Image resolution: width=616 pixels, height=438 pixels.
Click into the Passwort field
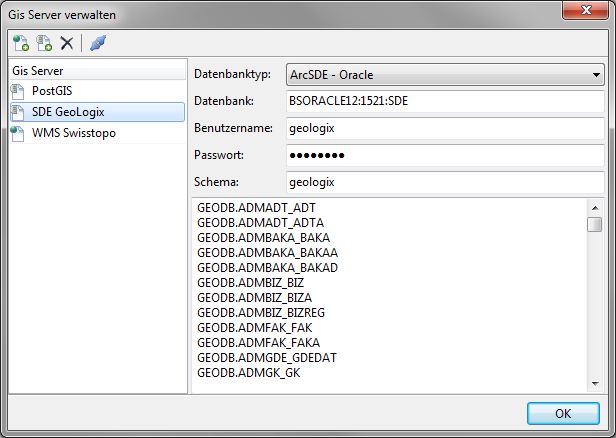click(x=445, y=156)
